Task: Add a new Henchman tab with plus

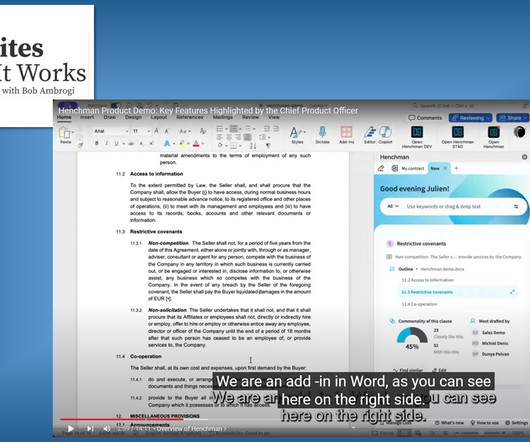Action: click(456, 168)
